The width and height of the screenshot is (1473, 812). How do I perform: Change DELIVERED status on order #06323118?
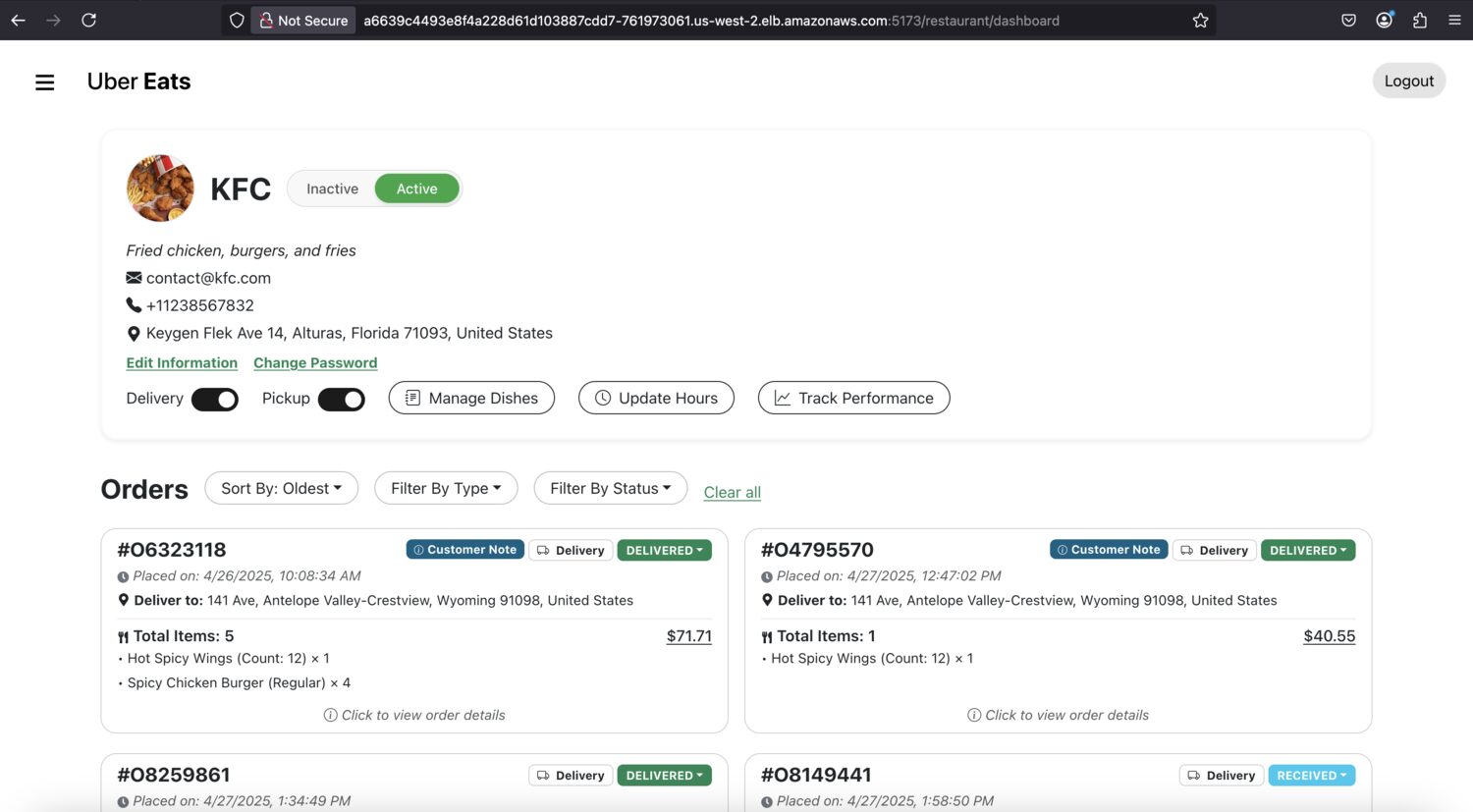[665, 551]
